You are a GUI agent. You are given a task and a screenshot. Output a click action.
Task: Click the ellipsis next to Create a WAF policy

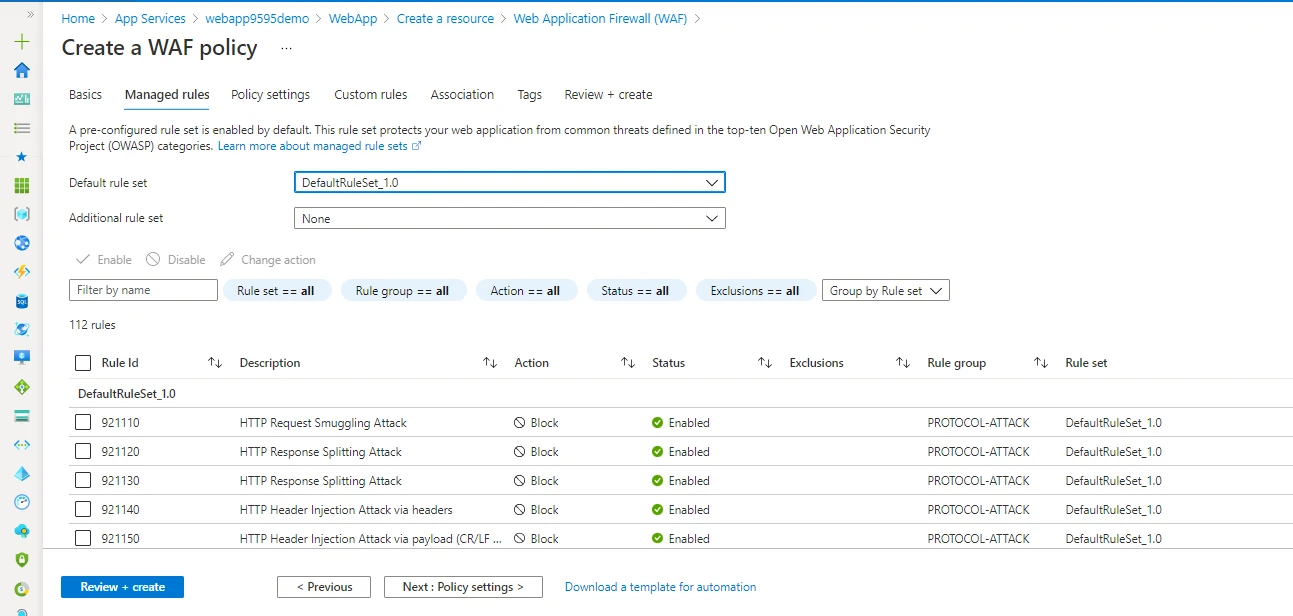pos(286,48)
